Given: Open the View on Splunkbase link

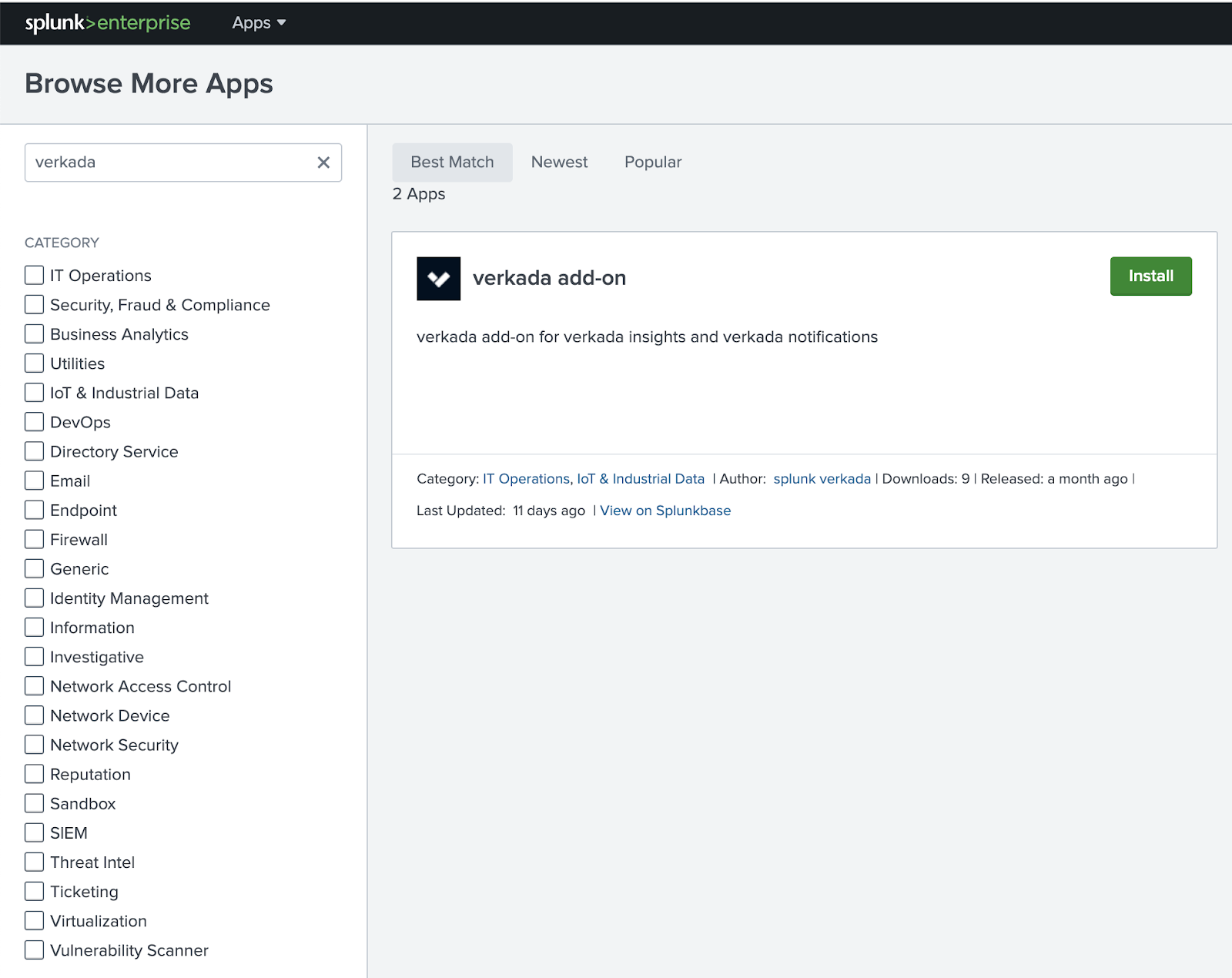Looking at the screenshot, I should pos(665,511).
